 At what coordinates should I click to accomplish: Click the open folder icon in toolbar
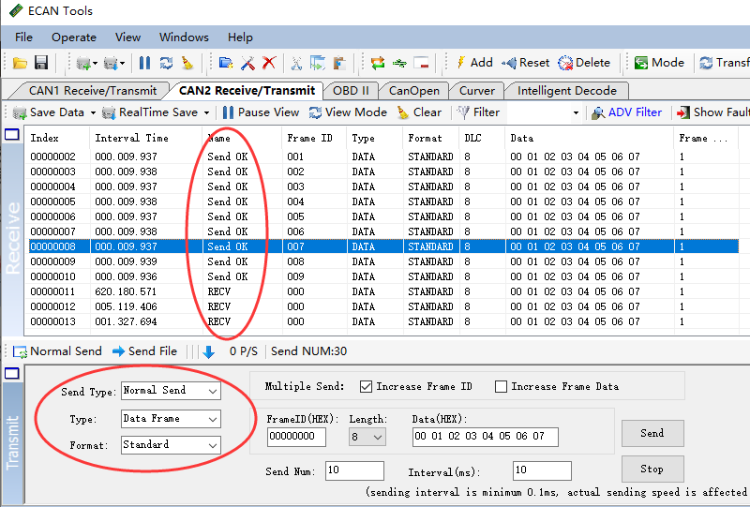point(20,63)
